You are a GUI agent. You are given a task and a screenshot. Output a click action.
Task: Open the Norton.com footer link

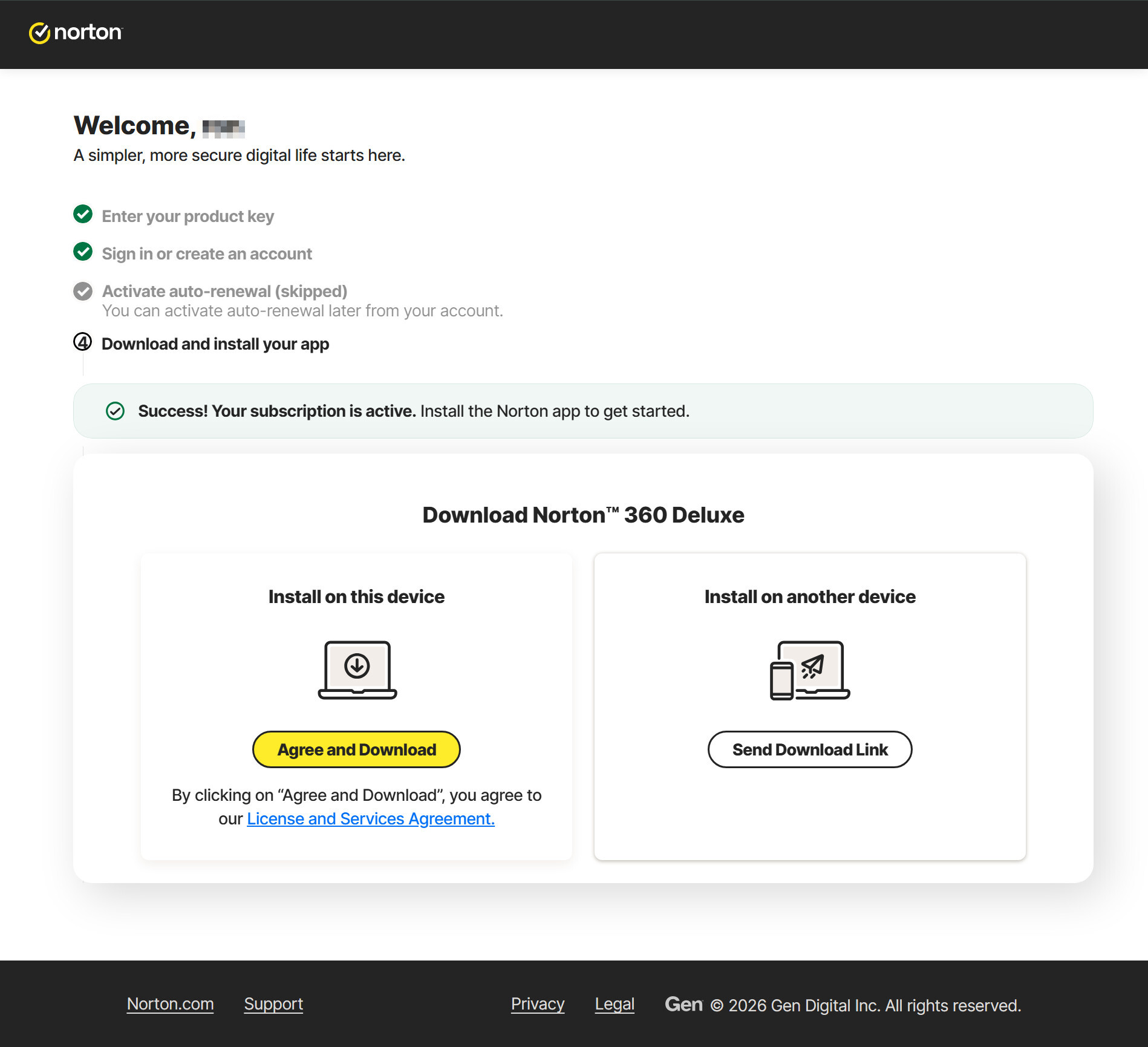170,1004
